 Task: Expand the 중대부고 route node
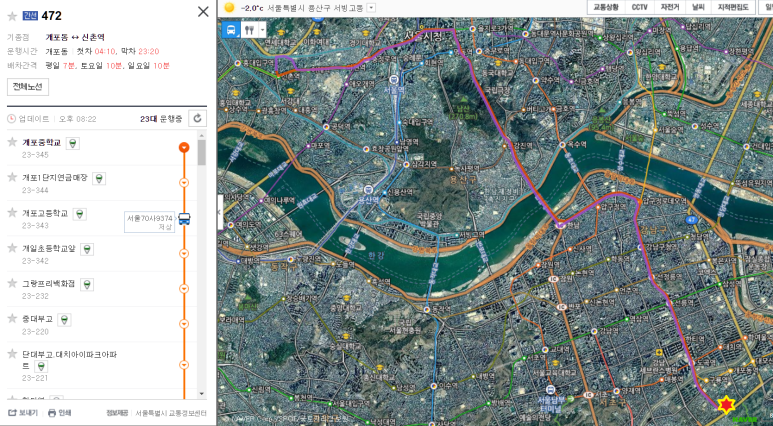(184, 324)
